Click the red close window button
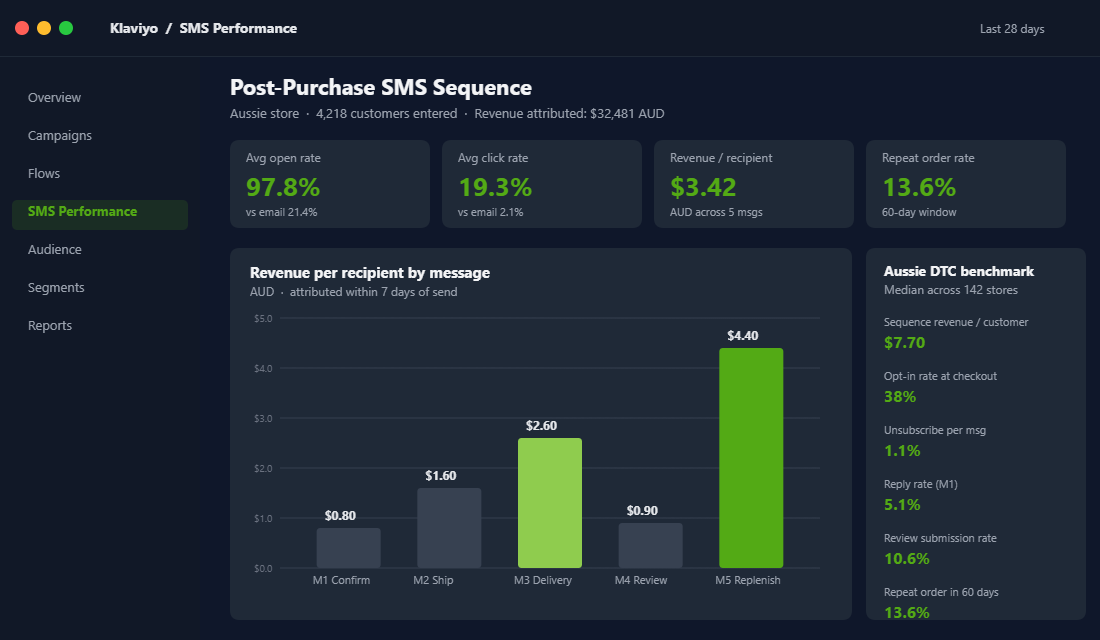The height and width of the screenshot is (640, 1100). (22, 28)
